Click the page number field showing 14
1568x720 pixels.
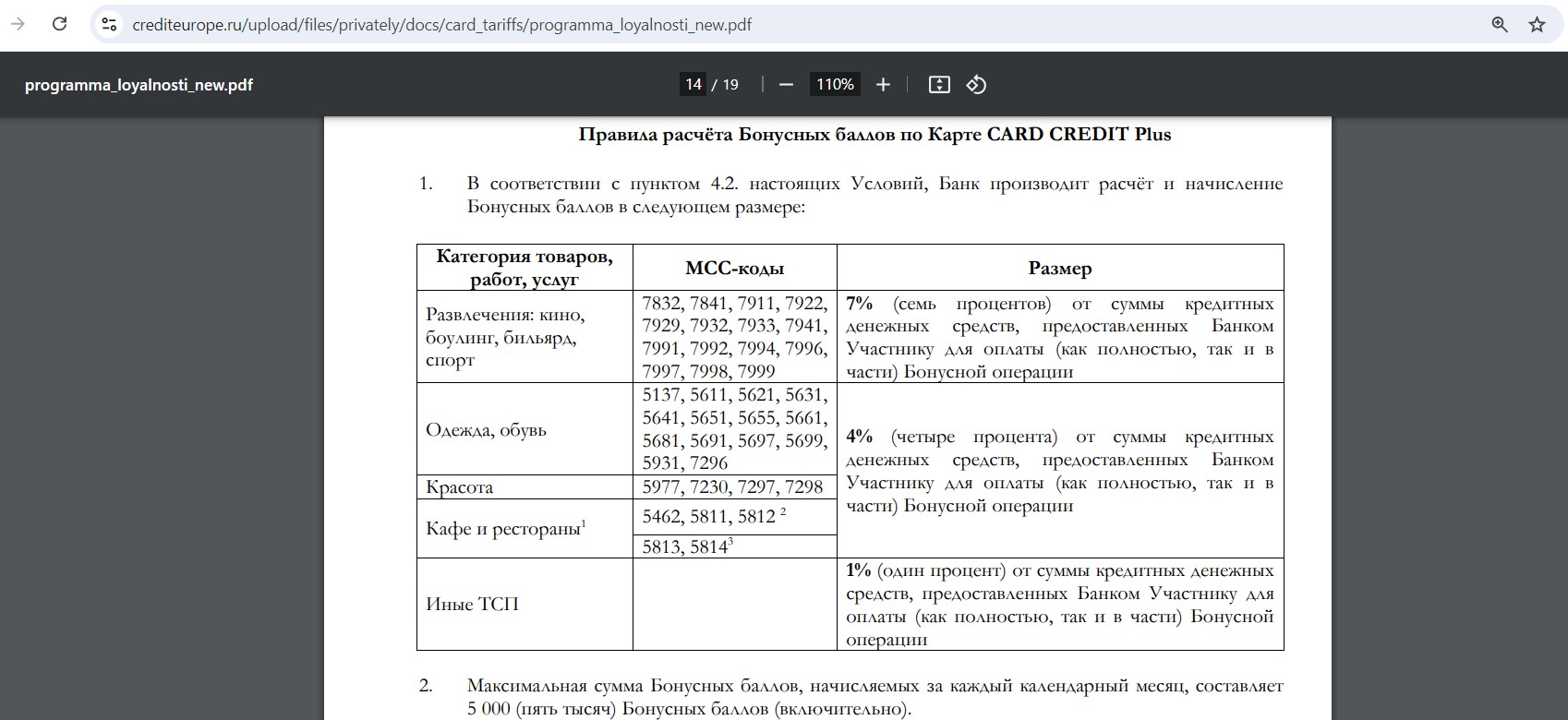pyautogui.click(x=694, y=85)
